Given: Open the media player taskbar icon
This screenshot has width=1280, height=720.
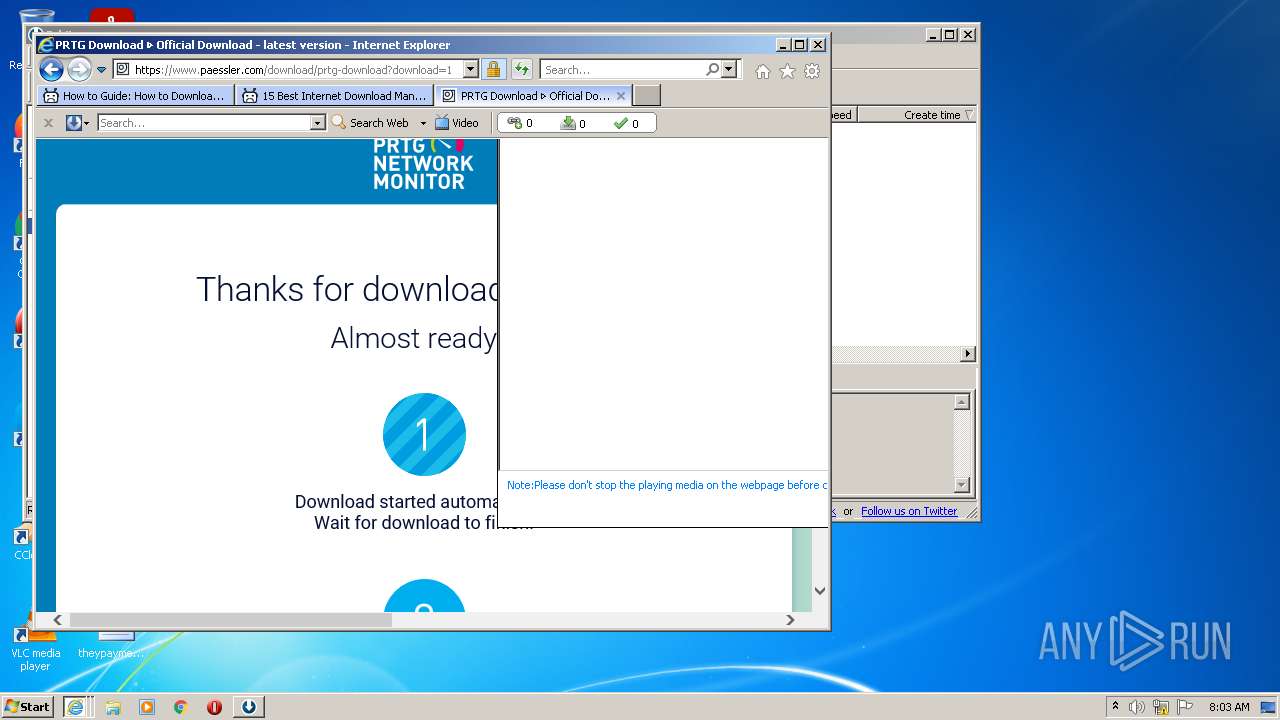Looking at the screenshot, I should pyautogui.click(x=147, y=707).
